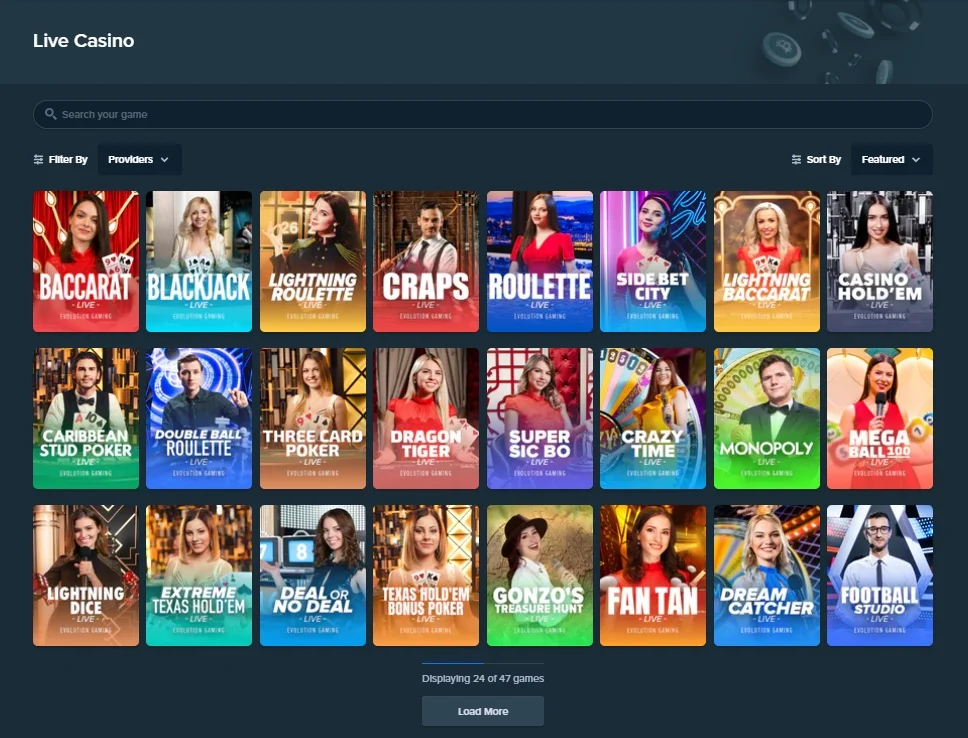This screenshot has width=968, height=738.
Task: Click the Sort By sliders icon
Action: tap(796, 159)
